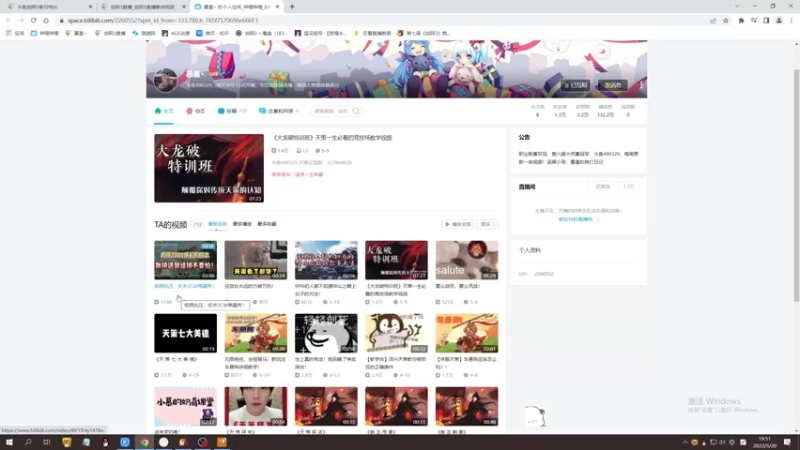Open the Chrome three-dot menu
The height and width of the screenshot is (450, 800).
tap(791, 20)
